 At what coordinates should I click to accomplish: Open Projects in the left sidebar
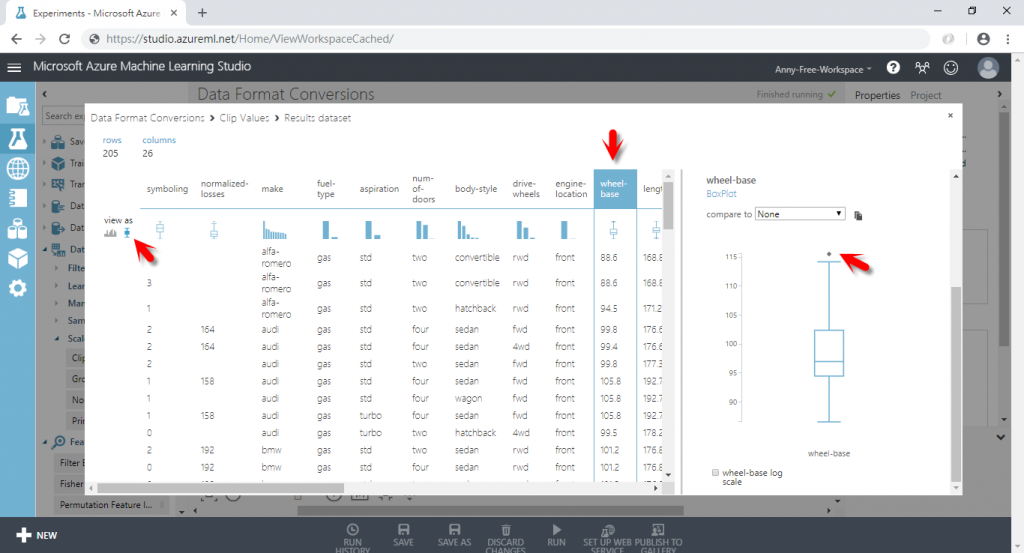tap(18, 106)
